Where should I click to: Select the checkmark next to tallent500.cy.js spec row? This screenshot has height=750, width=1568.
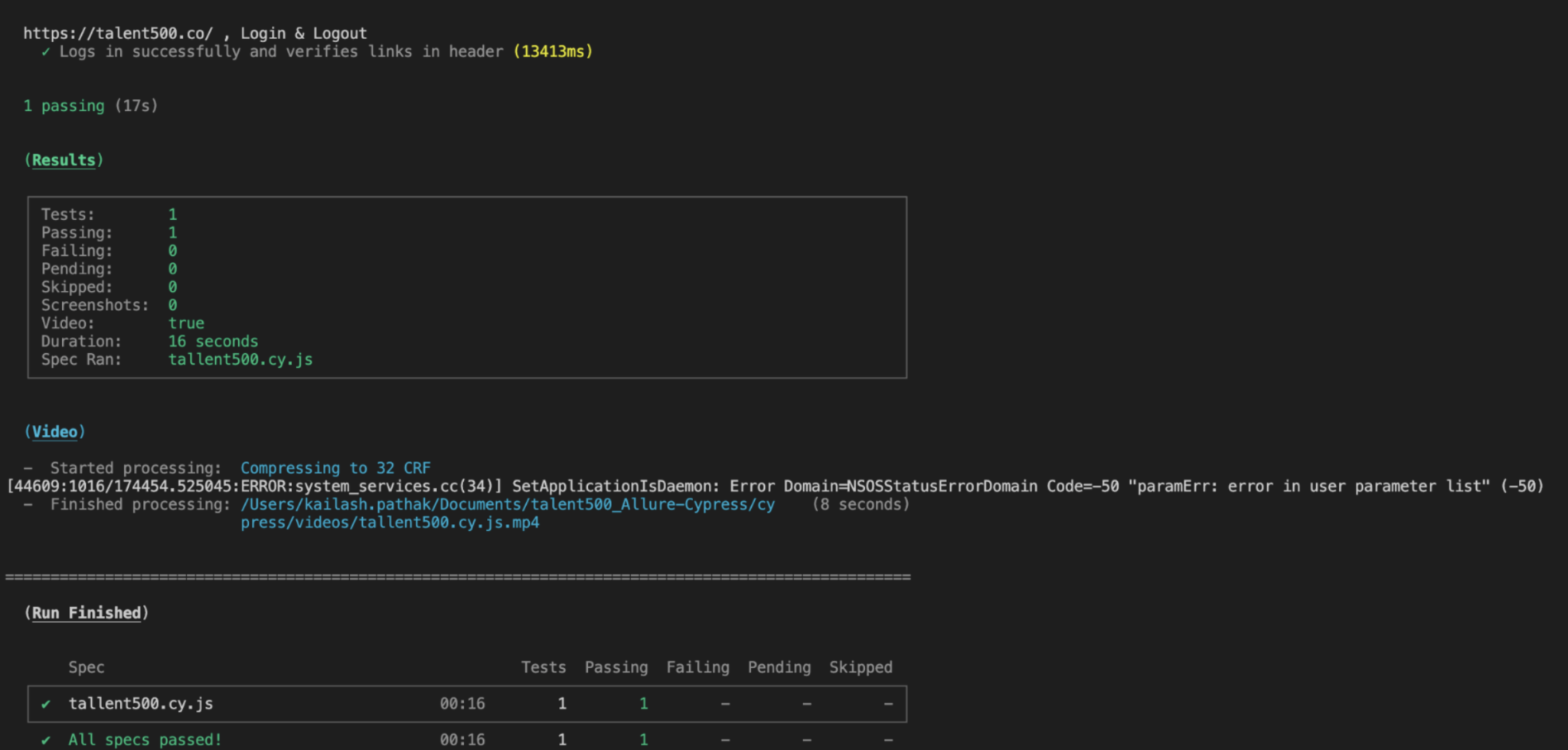(46, 703)
